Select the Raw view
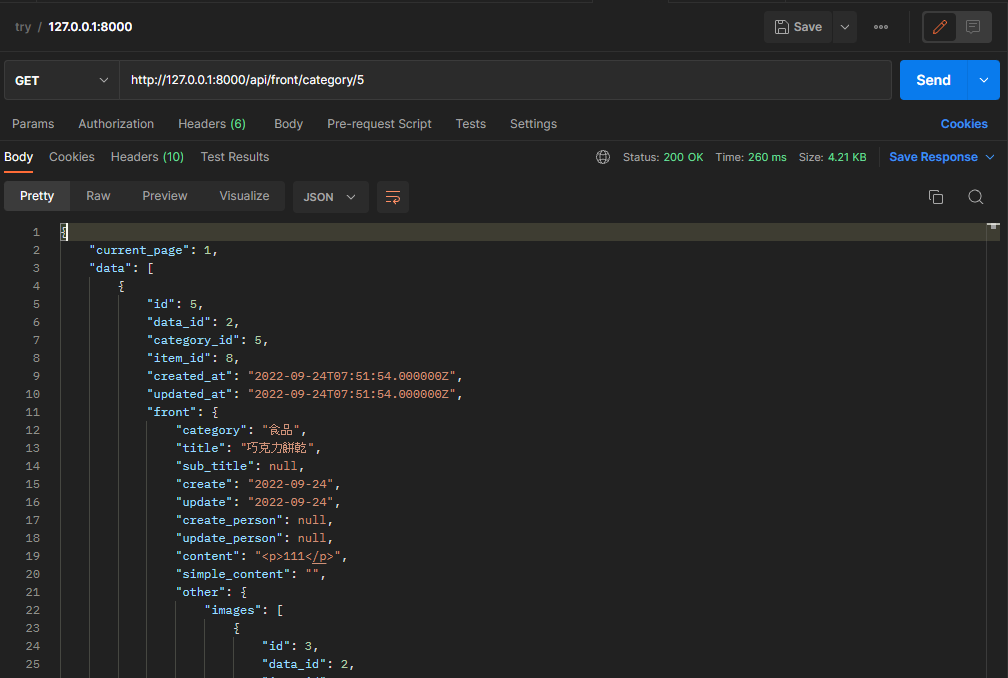 point(98,196)
